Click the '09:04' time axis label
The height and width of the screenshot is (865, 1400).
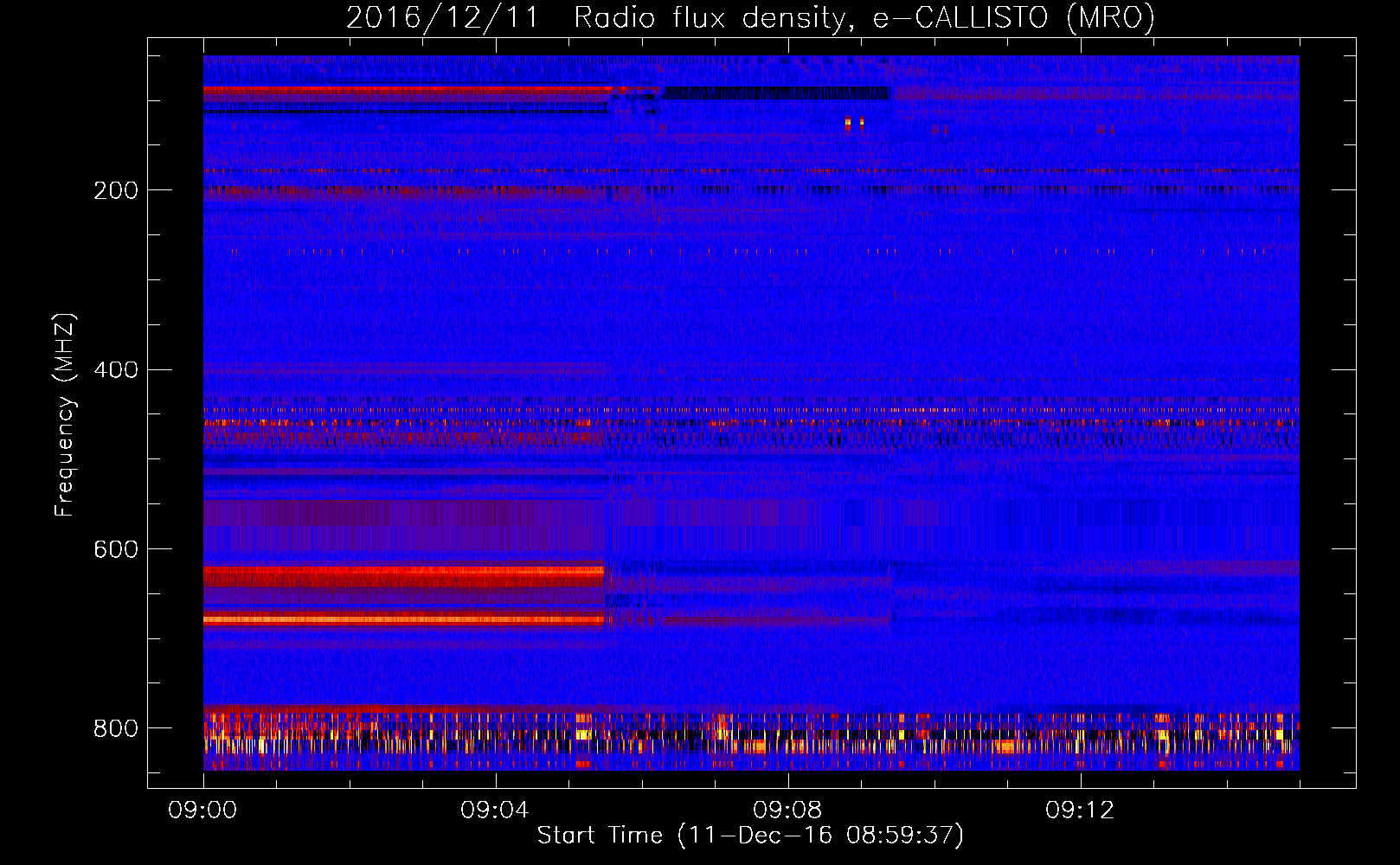point(495,811)
